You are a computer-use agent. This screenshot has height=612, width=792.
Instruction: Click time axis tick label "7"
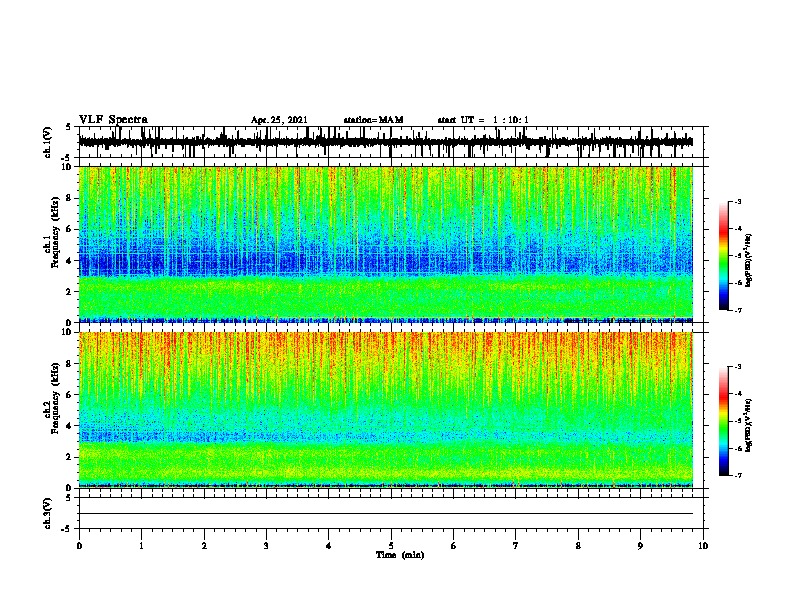pos(516,546)
